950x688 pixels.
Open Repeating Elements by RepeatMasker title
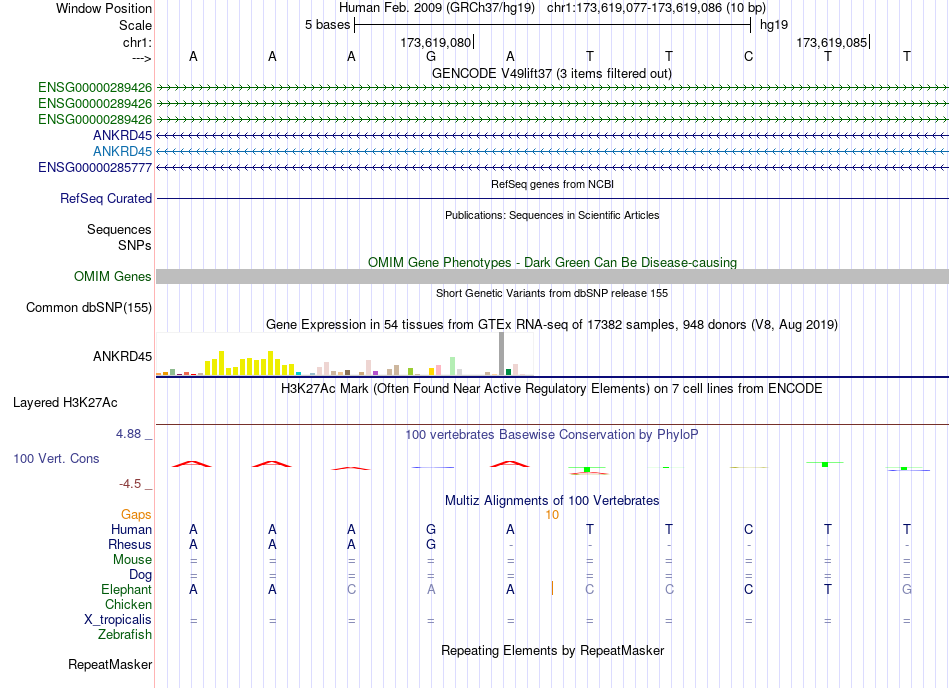pyautogui.click(x=552, y=650)
